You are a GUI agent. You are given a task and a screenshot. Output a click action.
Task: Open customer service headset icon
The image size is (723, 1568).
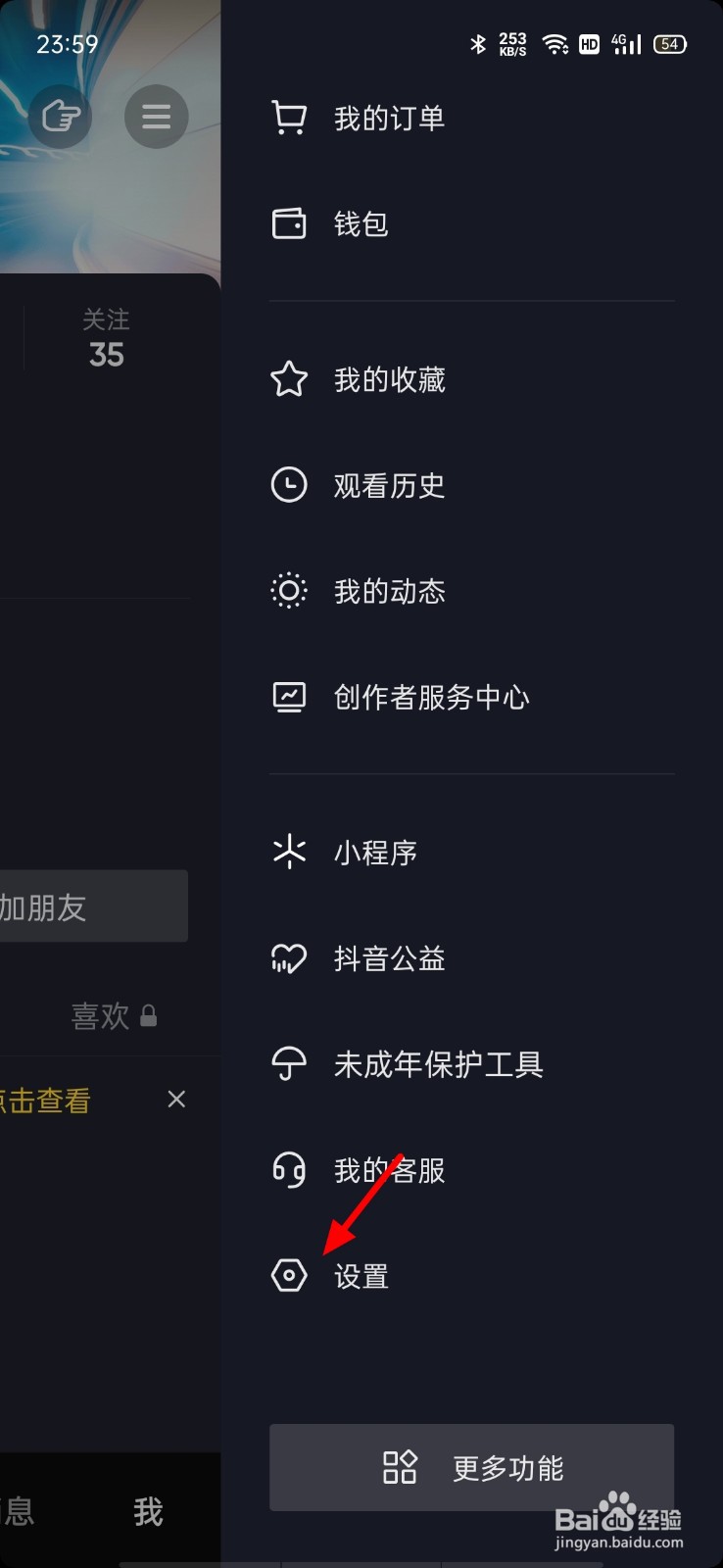[x=289, y=1169]
